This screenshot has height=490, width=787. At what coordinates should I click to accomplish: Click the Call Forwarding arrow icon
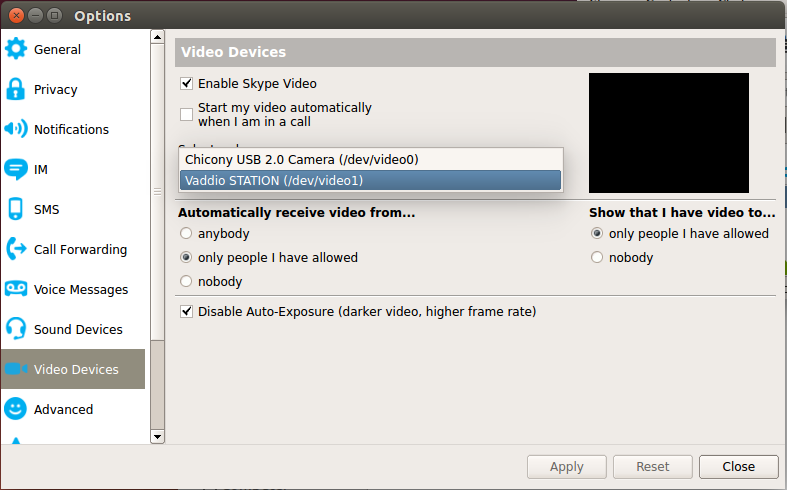(16, 249)
